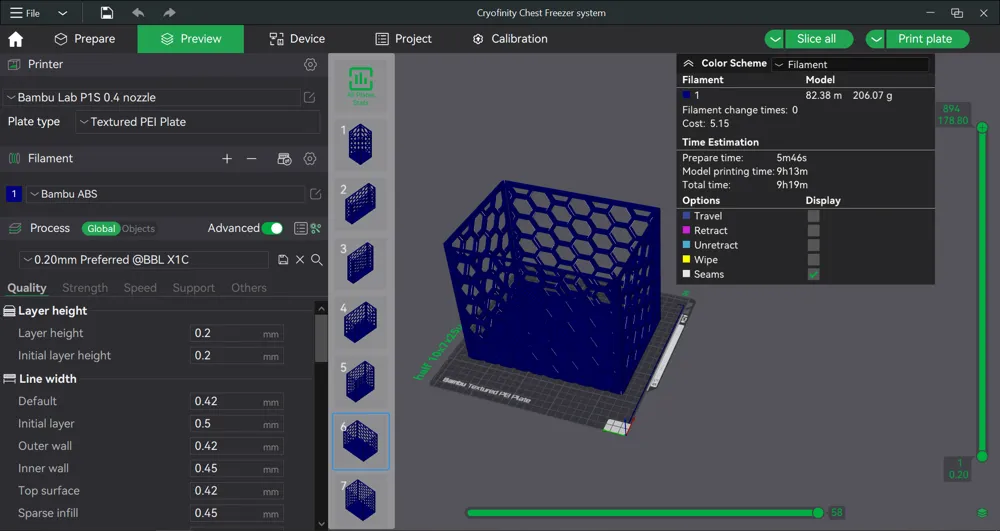Click the Save project icon

pos(107,13)
